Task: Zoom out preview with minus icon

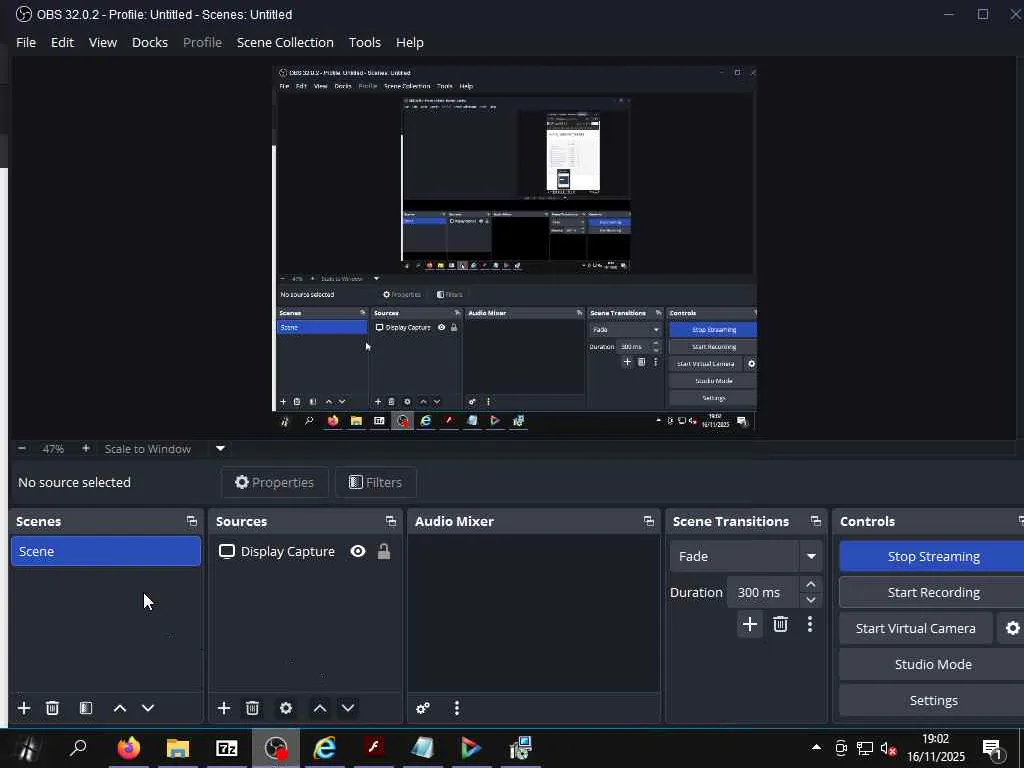Action: coord(22,449)
